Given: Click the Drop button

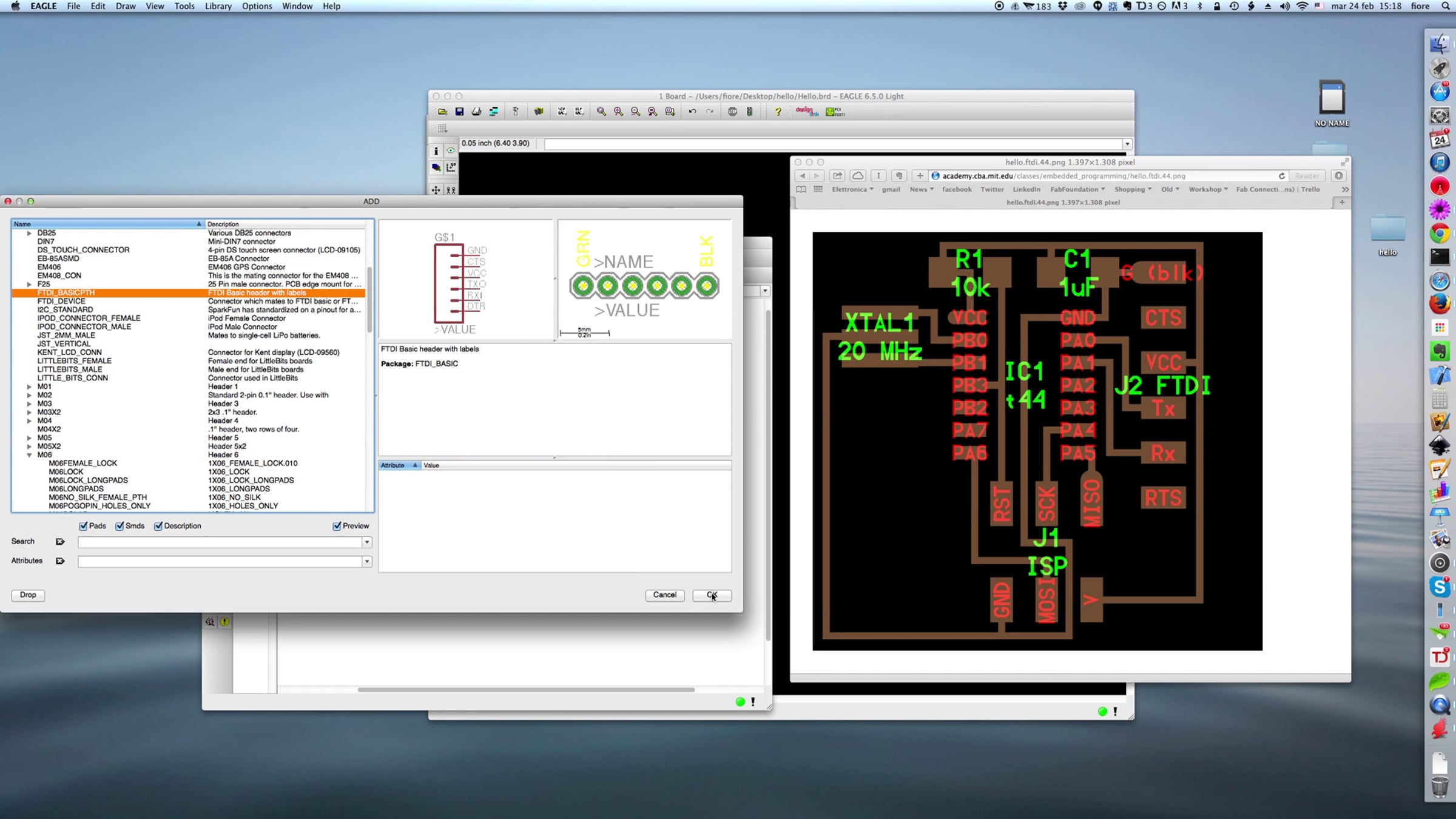Looking at the screenshot, I should (28, 595).
